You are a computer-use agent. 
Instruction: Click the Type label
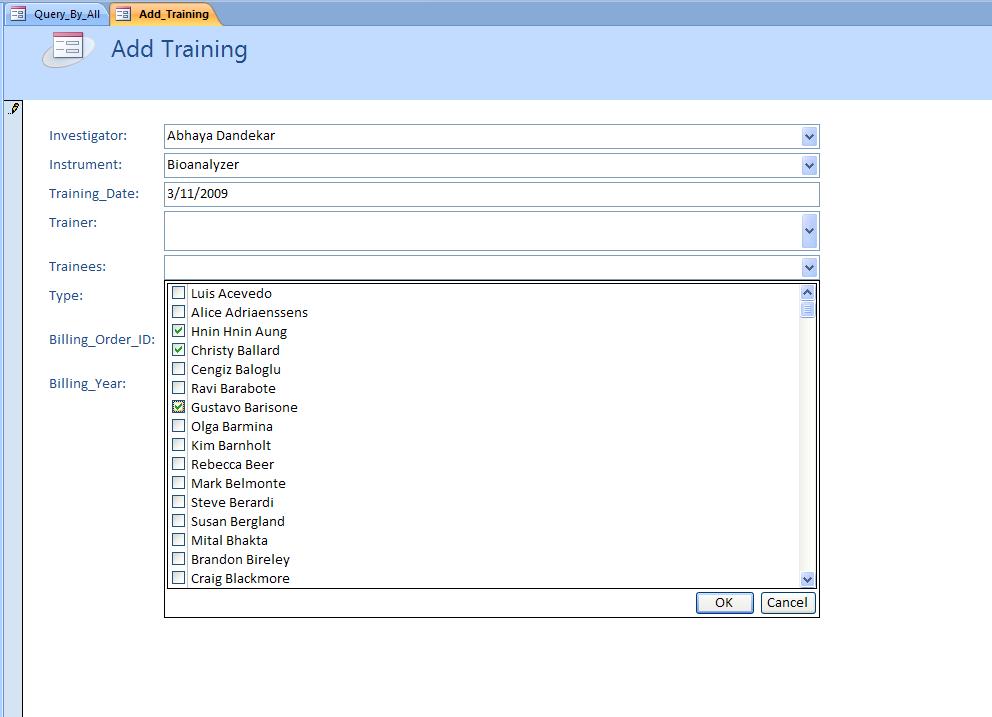pyautogui.click(x=66, y=296)
